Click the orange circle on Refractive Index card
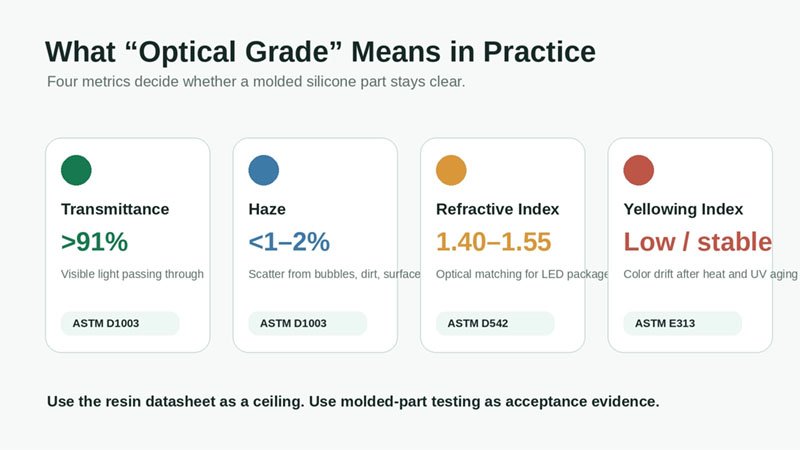This screenshot has width=800, height=450. [451, 170]
